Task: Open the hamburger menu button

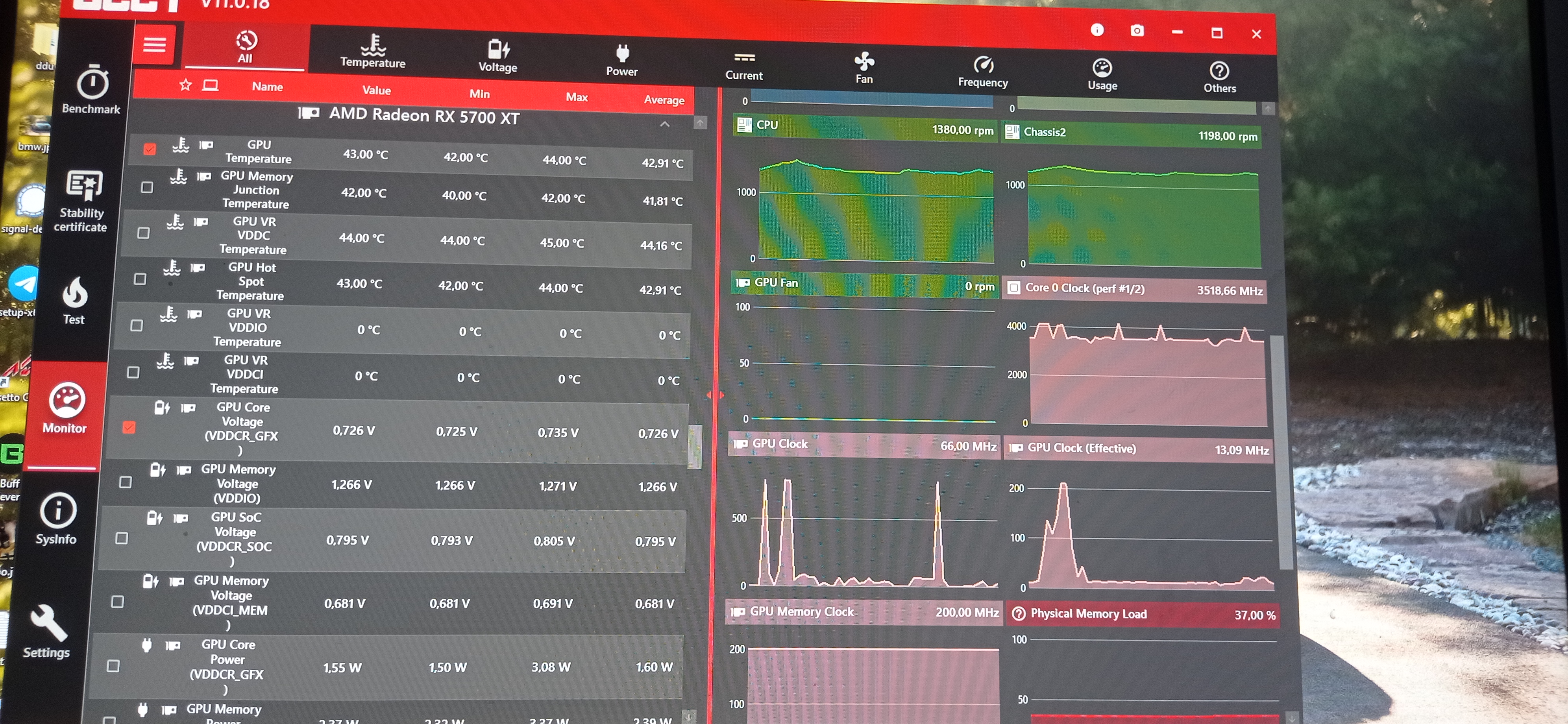Action: (x=155, y=45)
